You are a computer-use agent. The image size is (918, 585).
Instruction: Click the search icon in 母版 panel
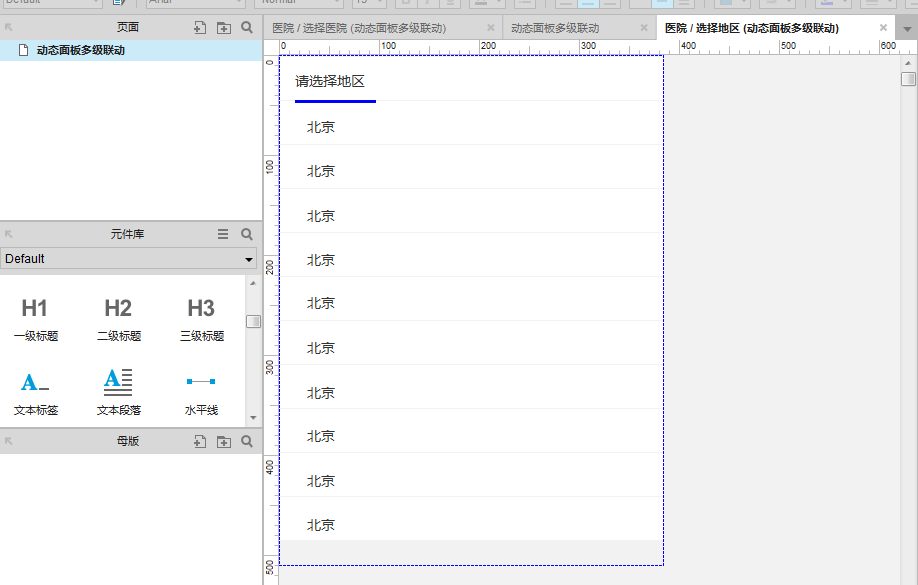click(x=246, y=440)
